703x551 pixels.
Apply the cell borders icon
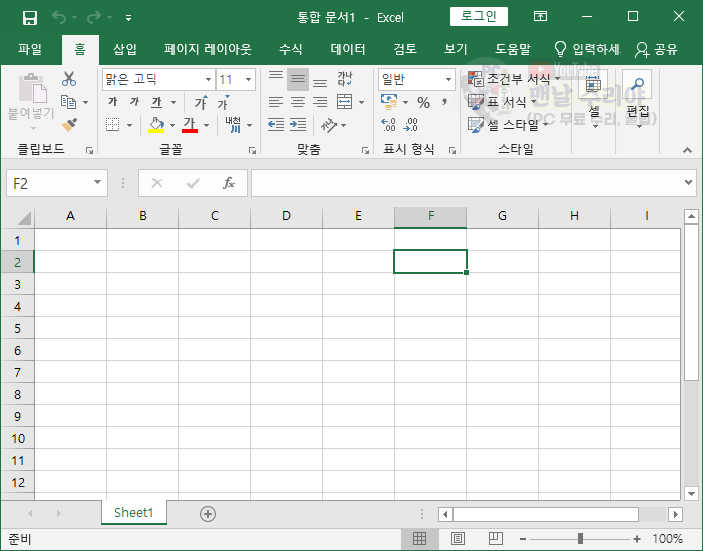click(112, 125)
